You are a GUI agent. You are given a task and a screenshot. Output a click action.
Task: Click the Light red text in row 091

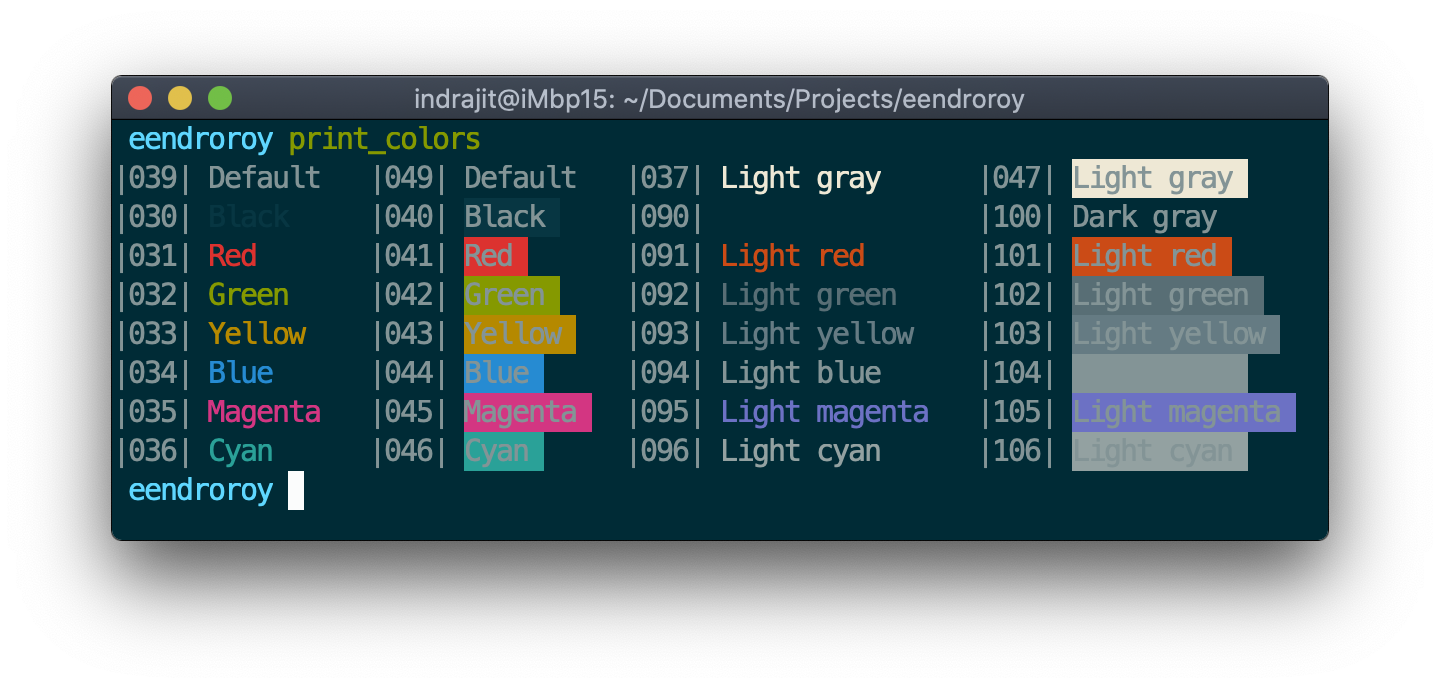point(793,256)
